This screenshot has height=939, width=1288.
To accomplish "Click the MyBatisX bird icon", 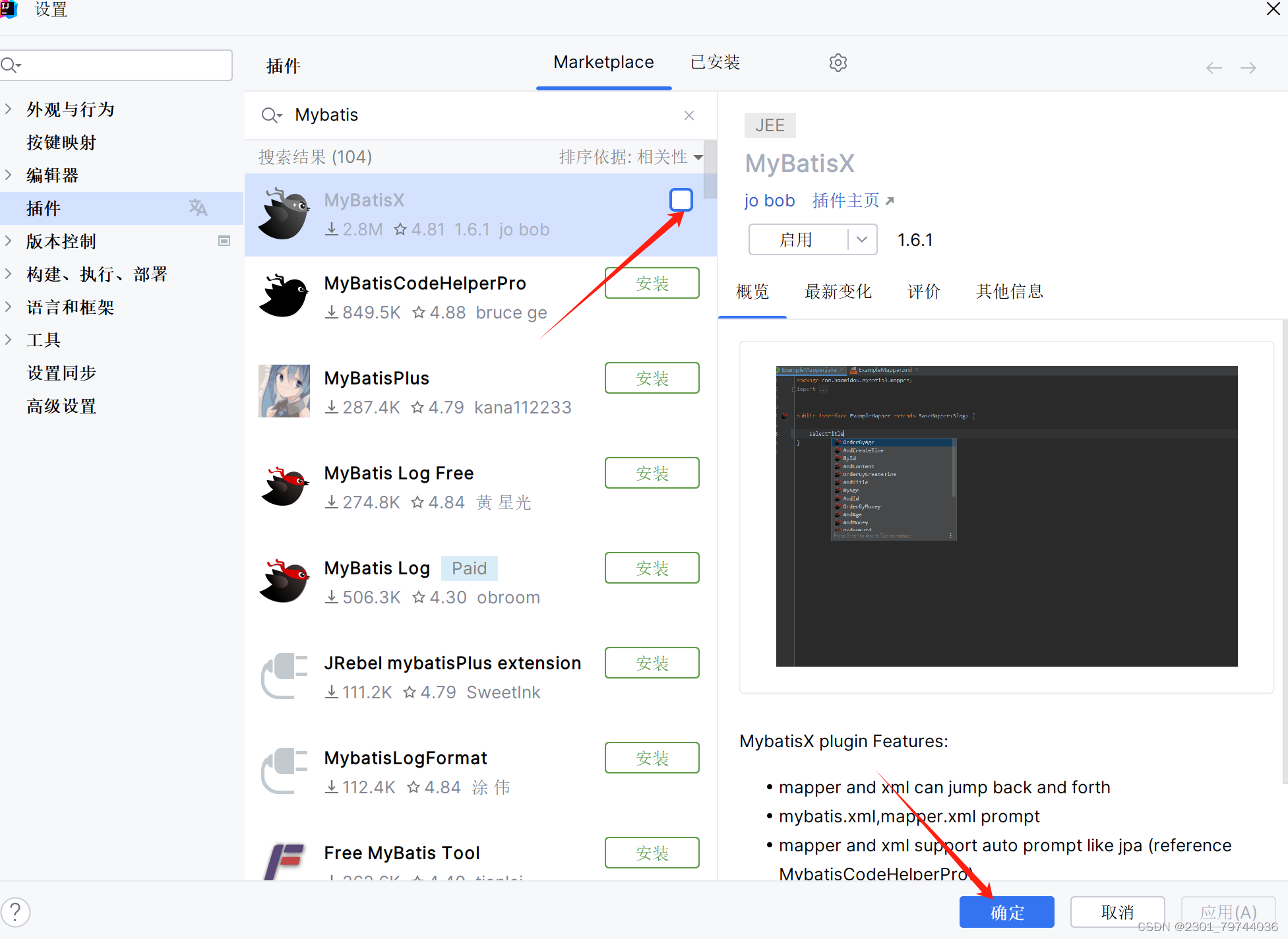I will pos(284,214).
